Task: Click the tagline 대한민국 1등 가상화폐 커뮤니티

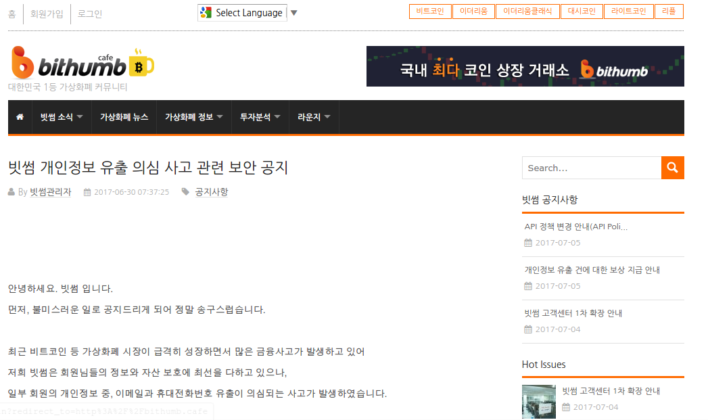Action: (x=68, y=87)
